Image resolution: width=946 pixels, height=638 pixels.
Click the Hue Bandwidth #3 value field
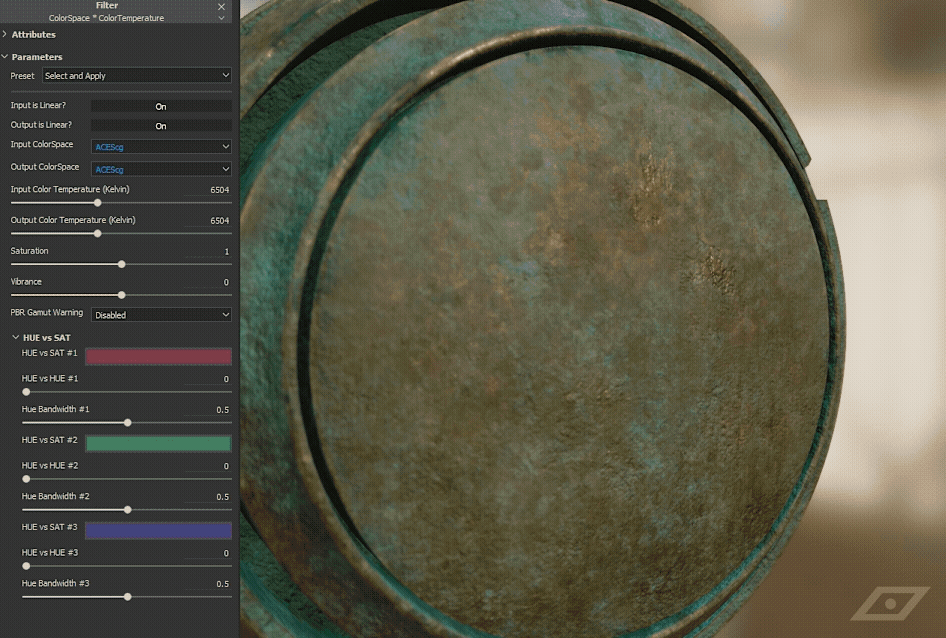pos(208,584)
